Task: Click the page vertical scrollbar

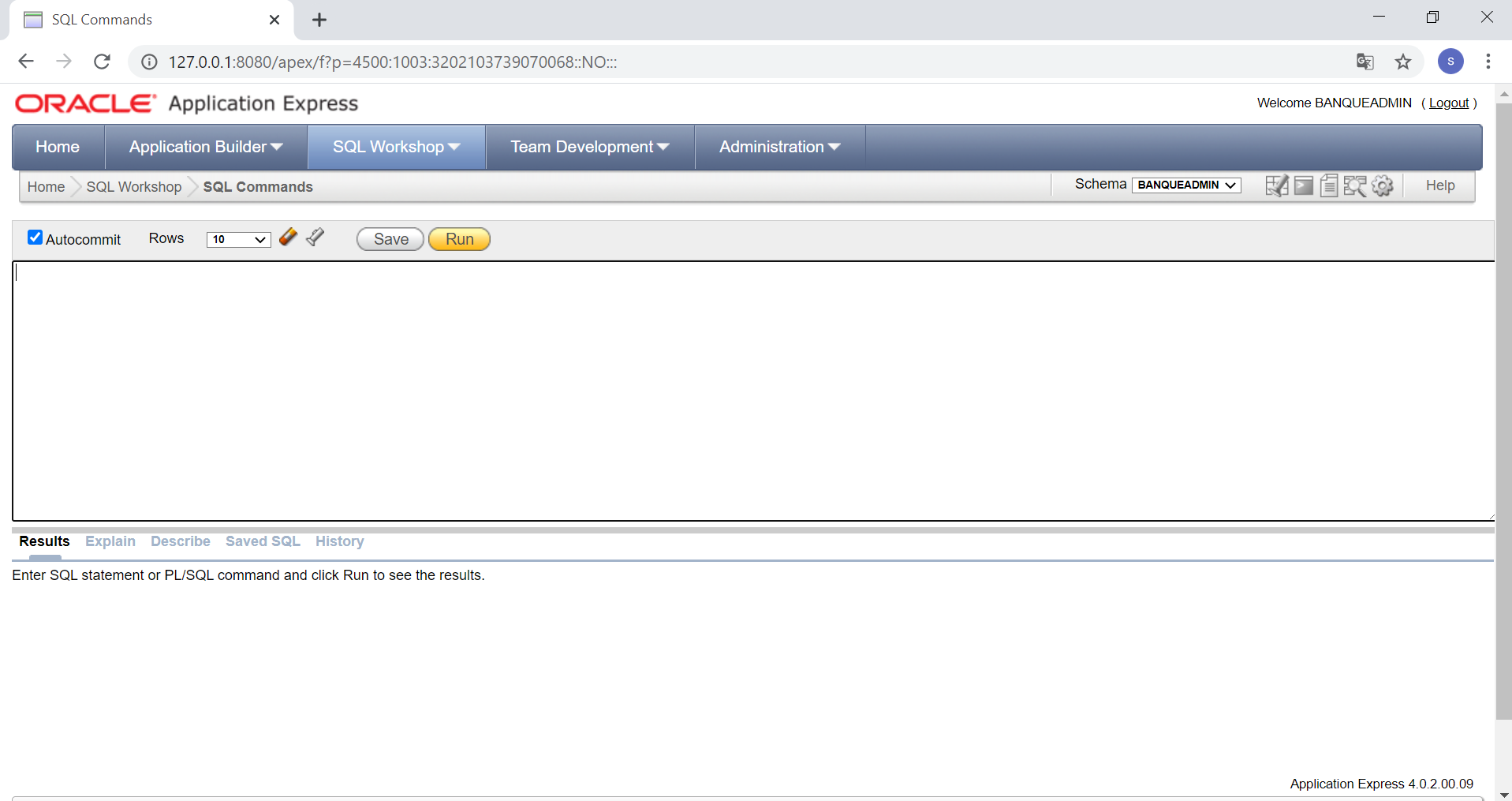Action: (1503, 410)
